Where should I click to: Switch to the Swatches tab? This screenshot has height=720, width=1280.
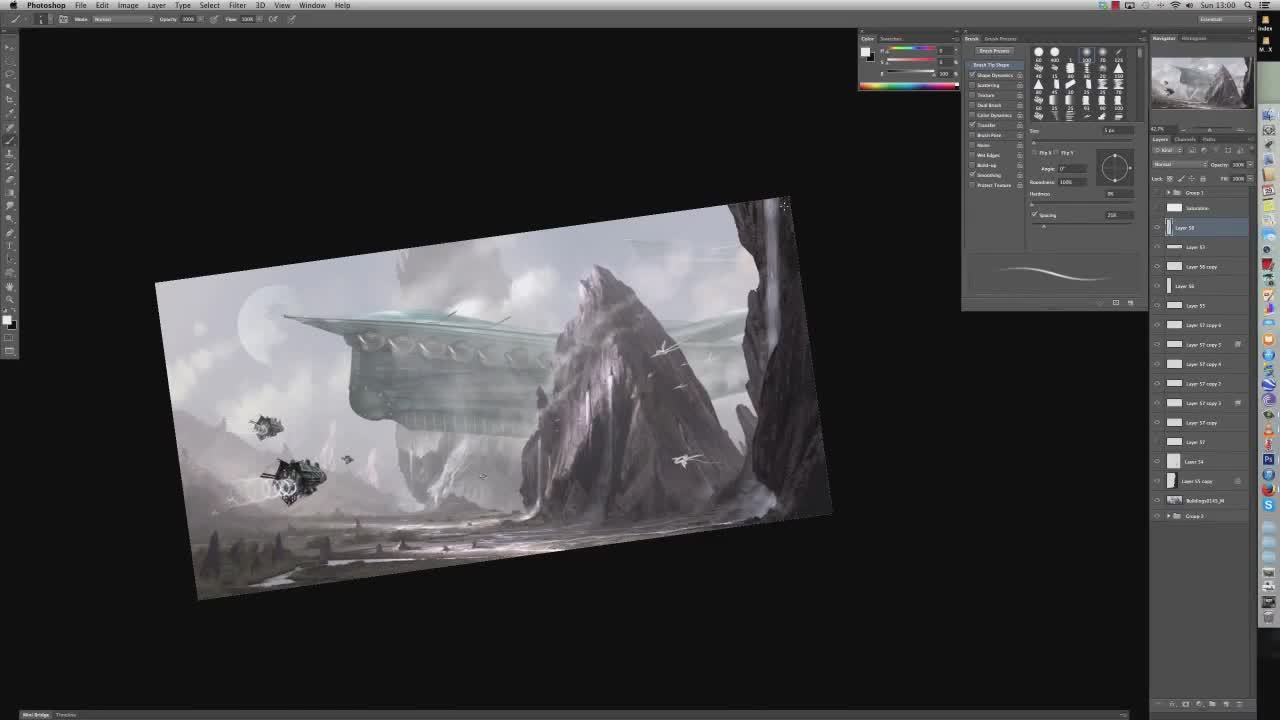pos(890,39)
